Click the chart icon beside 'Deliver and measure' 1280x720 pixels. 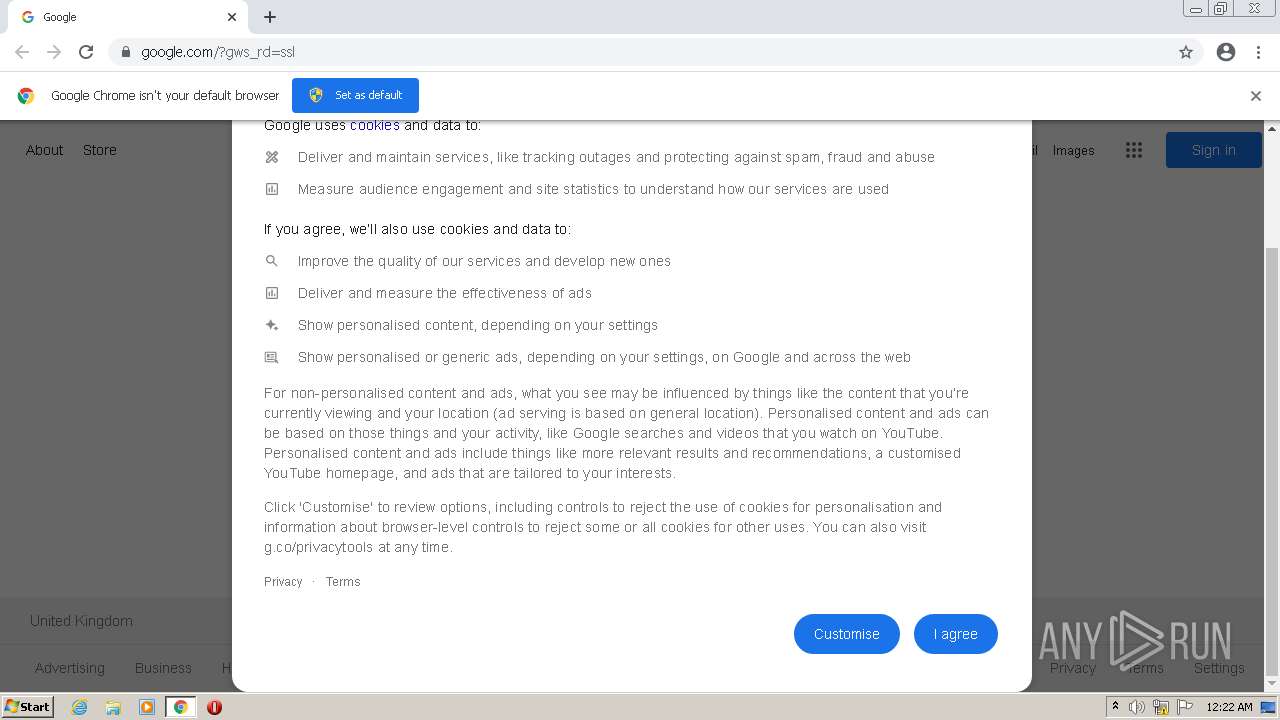tap(271, 293)
